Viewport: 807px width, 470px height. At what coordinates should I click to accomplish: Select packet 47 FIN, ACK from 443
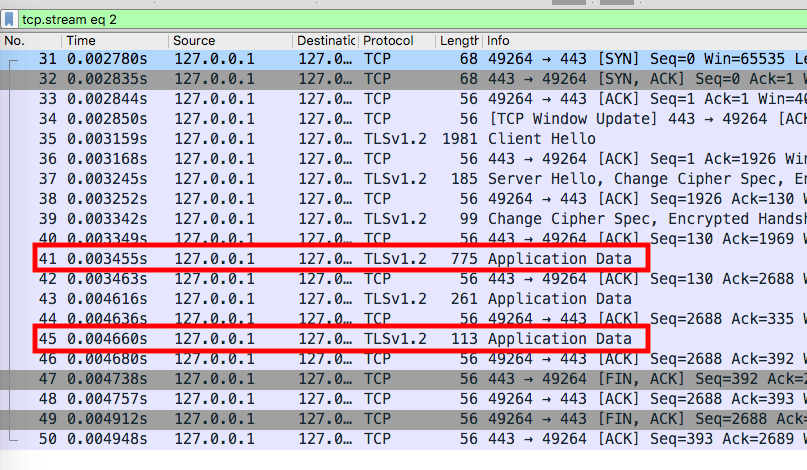tap(404, 379)
